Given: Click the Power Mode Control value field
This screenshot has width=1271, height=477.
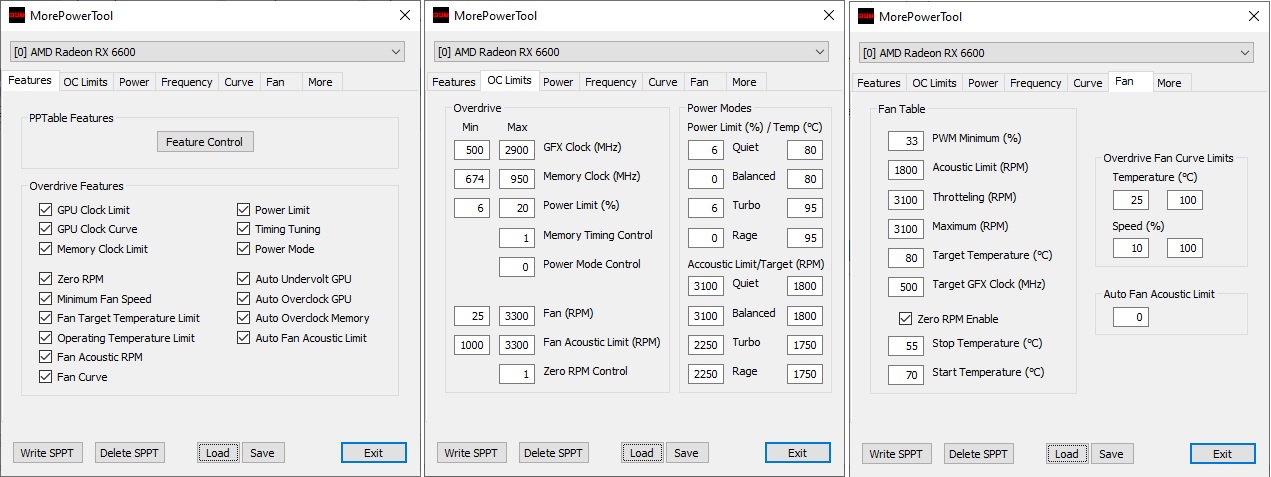Looking at the screenshot, I should pos(517,267).
